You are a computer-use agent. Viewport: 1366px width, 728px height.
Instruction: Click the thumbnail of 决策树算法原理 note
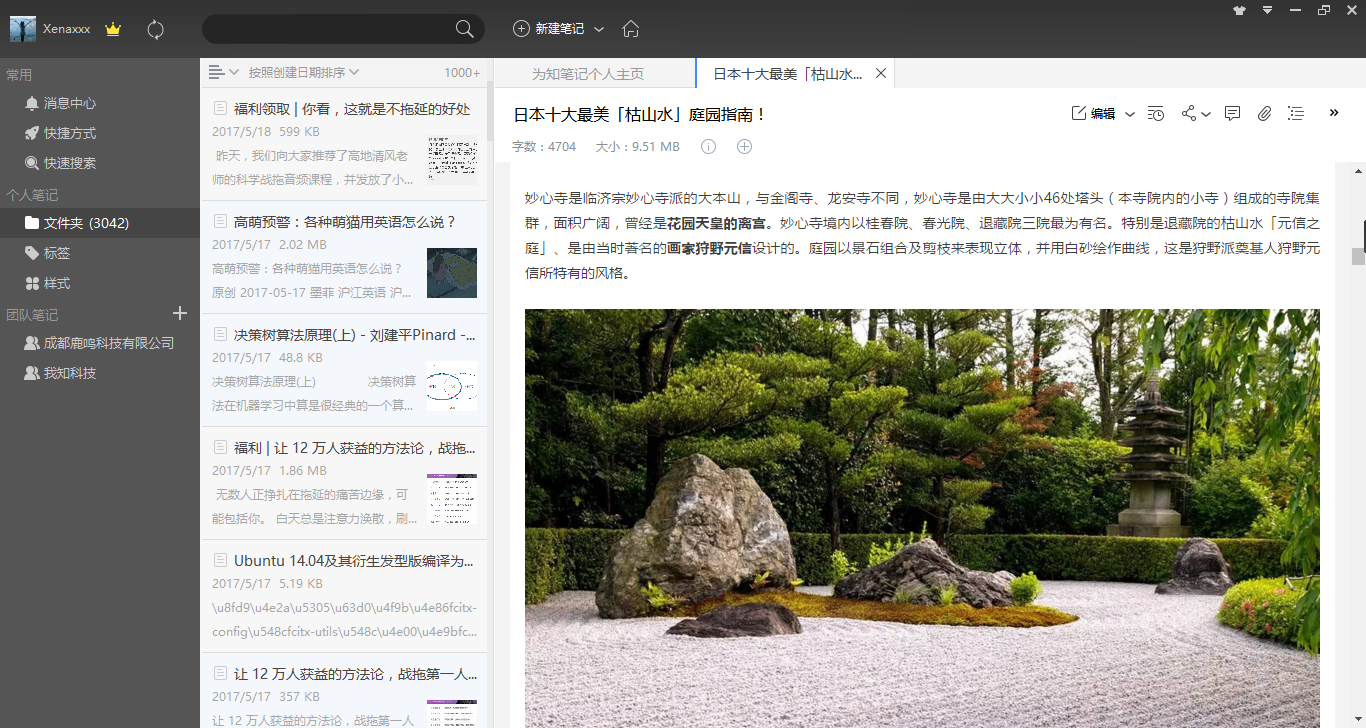tap(452, 386)
